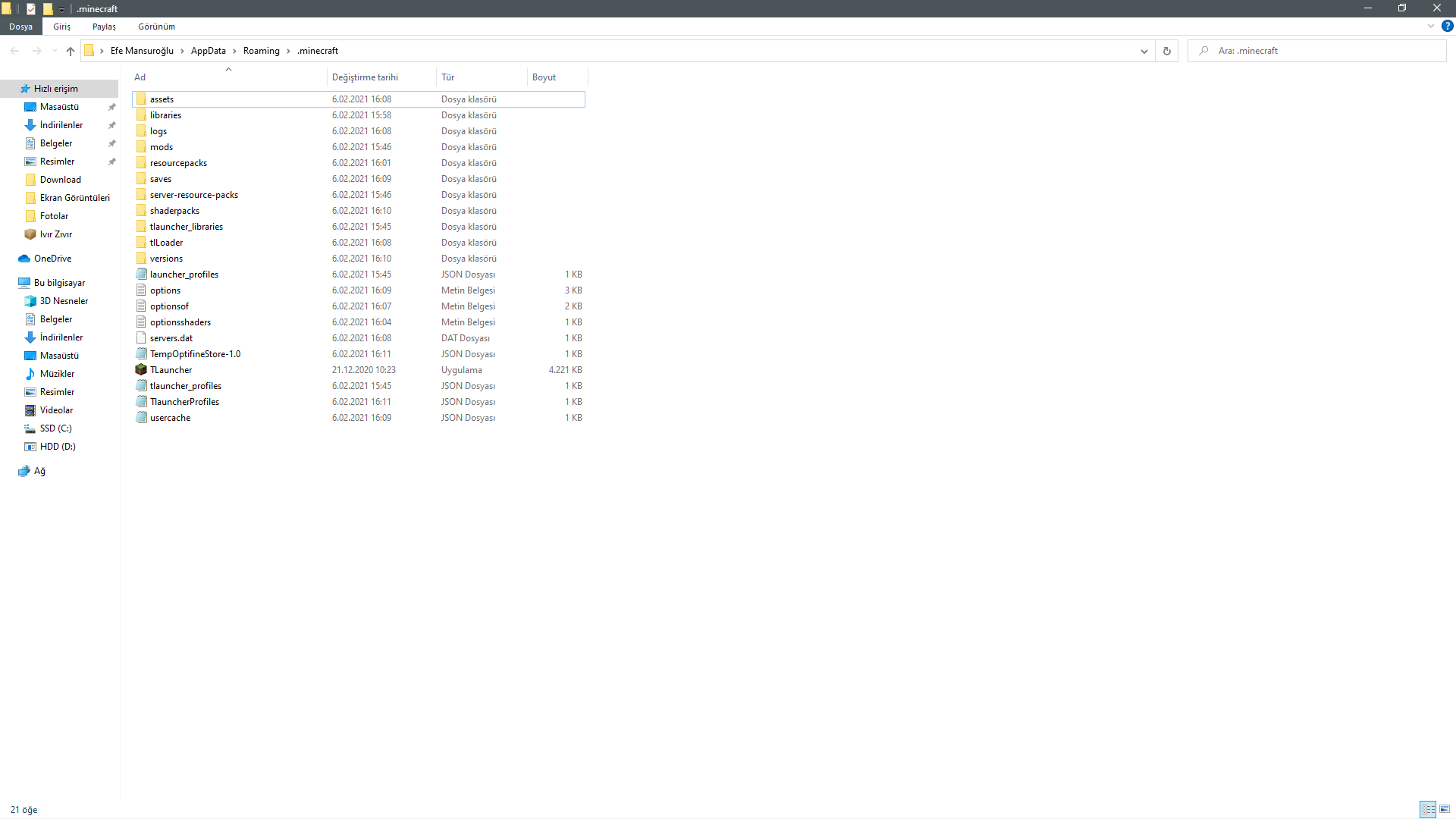
Task: Select the server-resource-packs folder
Action: 359,195
